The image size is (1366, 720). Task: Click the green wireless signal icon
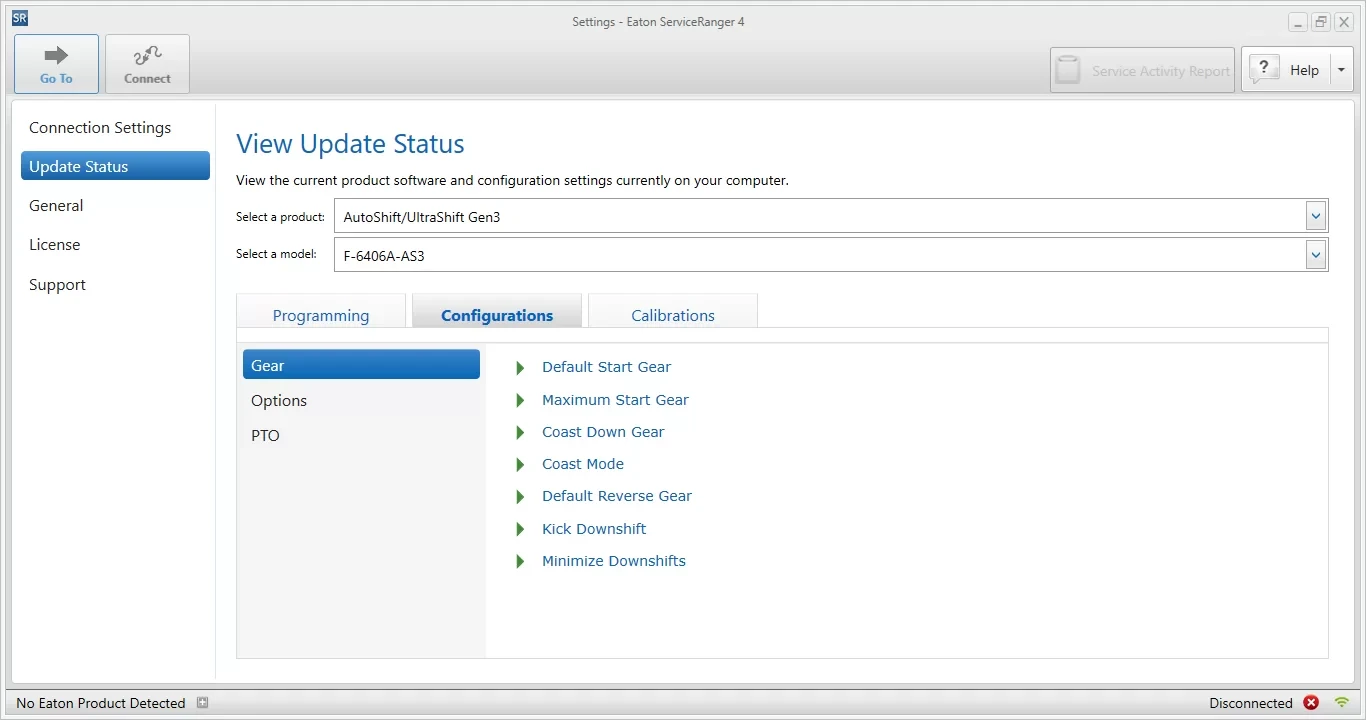[x=1342, y=703]
